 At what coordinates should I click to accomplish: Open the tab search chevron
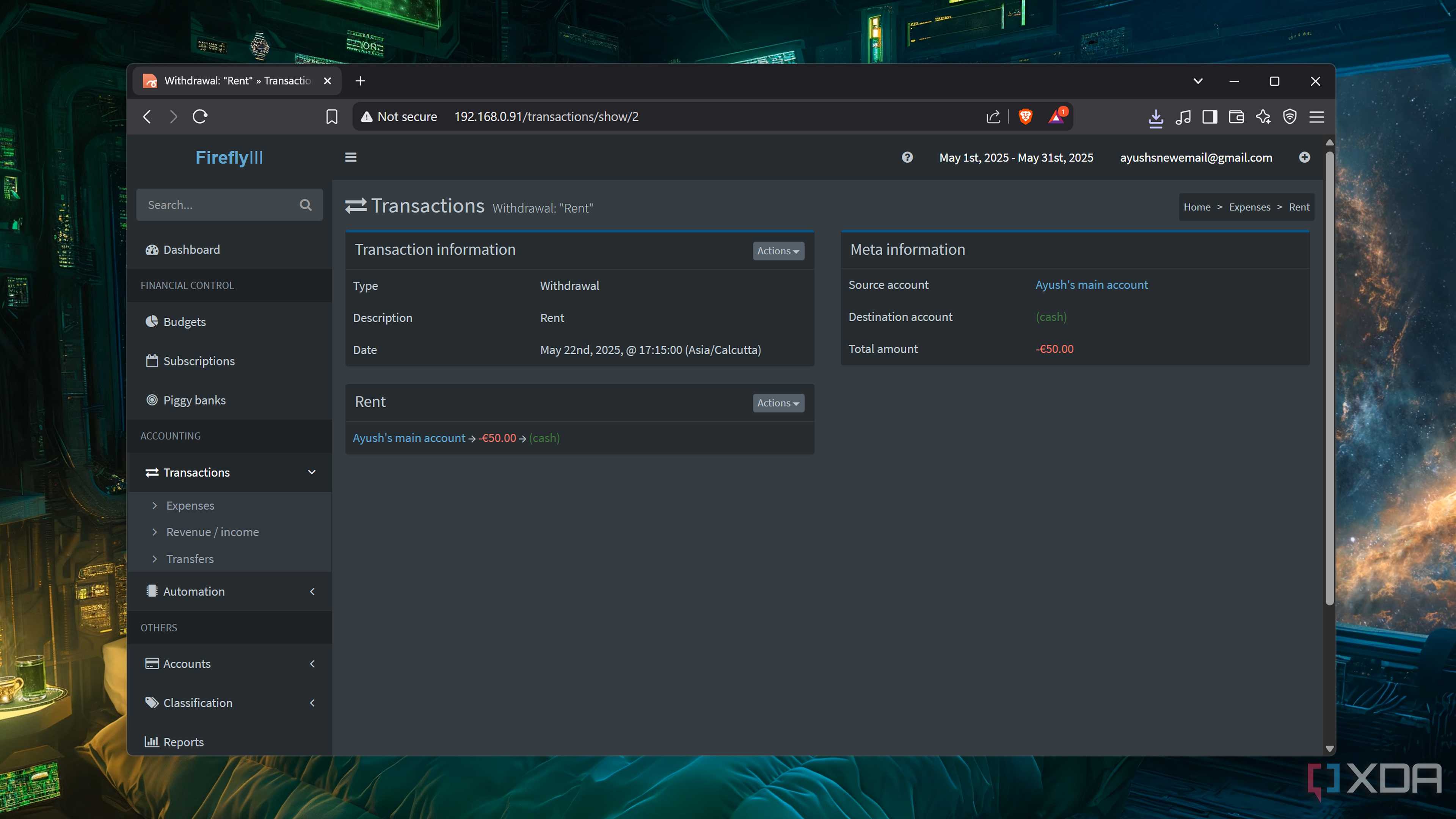coord(1198,81)
